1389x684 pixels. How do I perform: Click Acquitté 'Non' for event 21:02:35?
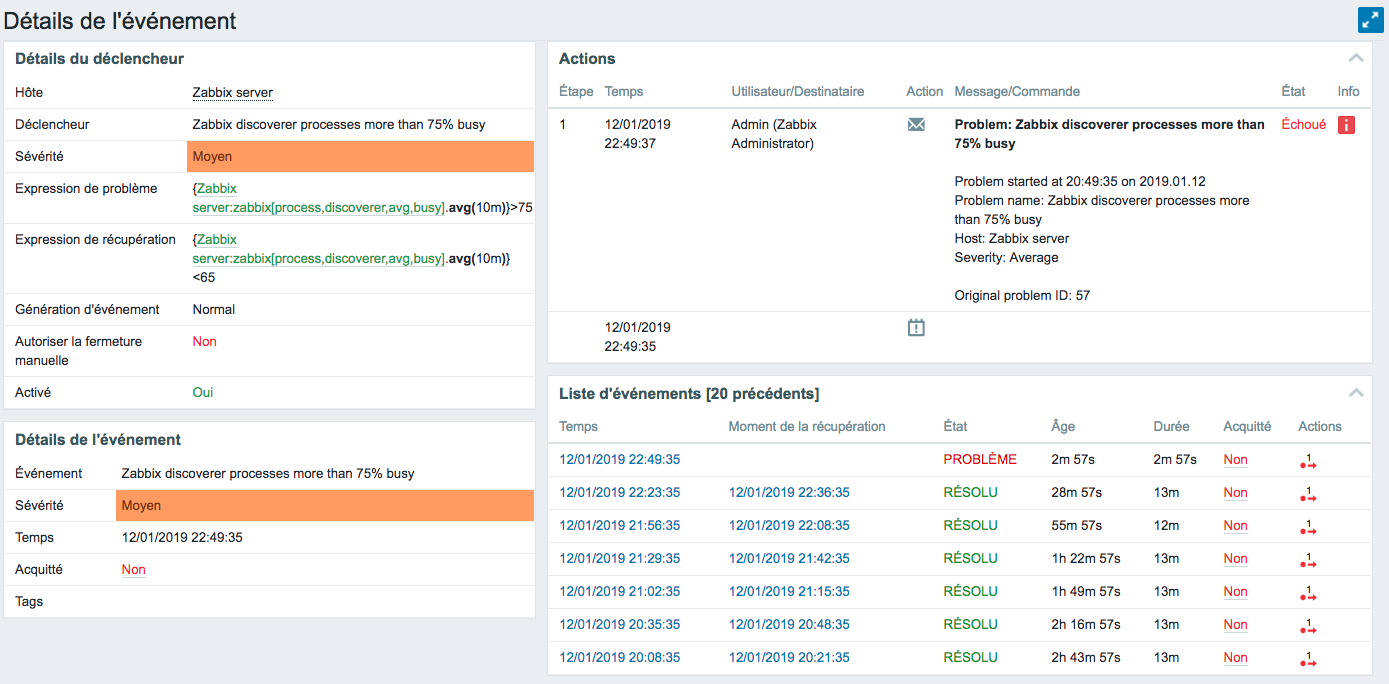tap(1235, 592)
